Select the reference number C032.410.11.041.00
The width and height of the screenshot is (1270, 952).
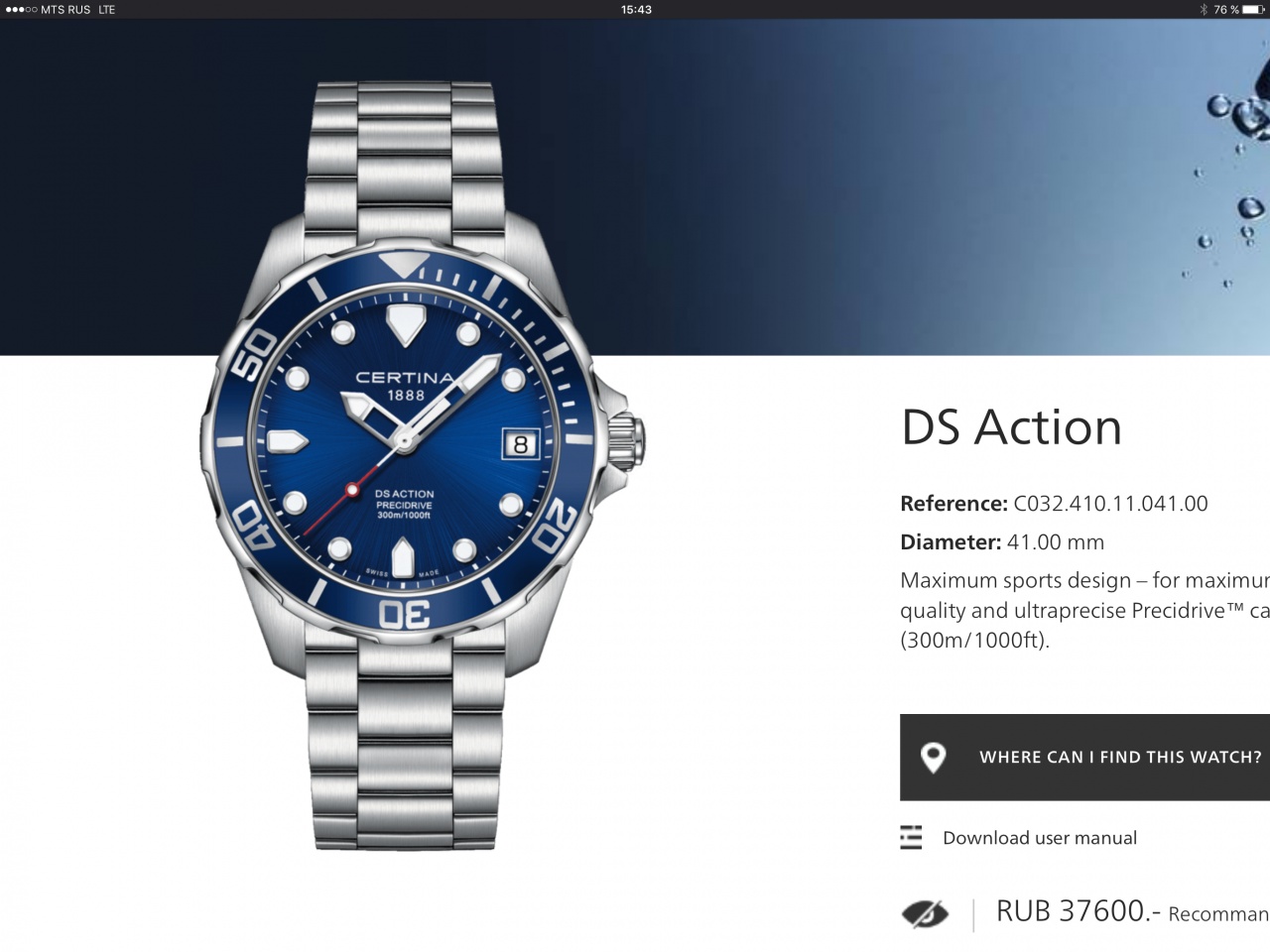tap(1110, 504)
